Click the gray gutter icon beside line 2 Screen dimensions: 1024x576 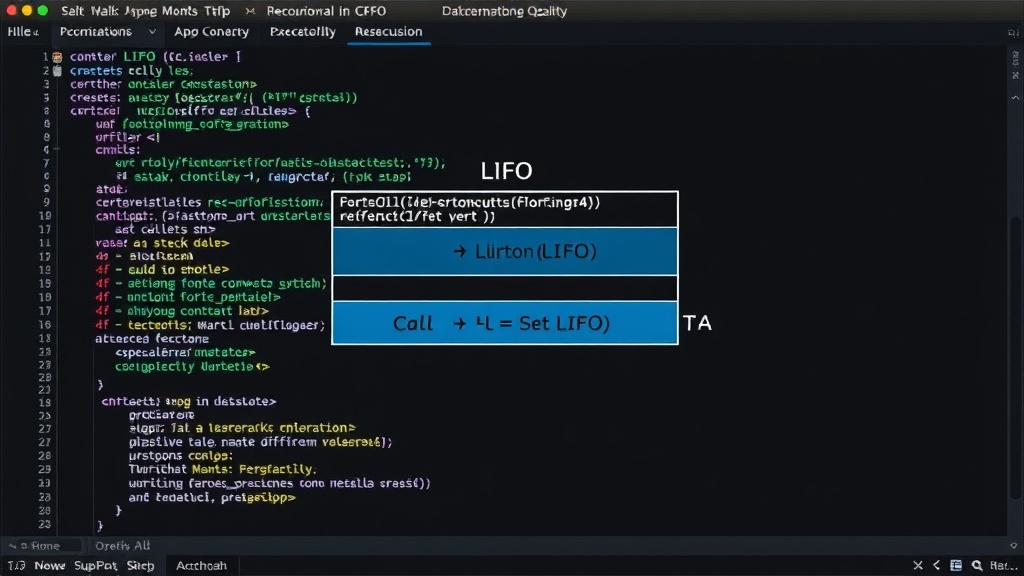coord(57,71)
